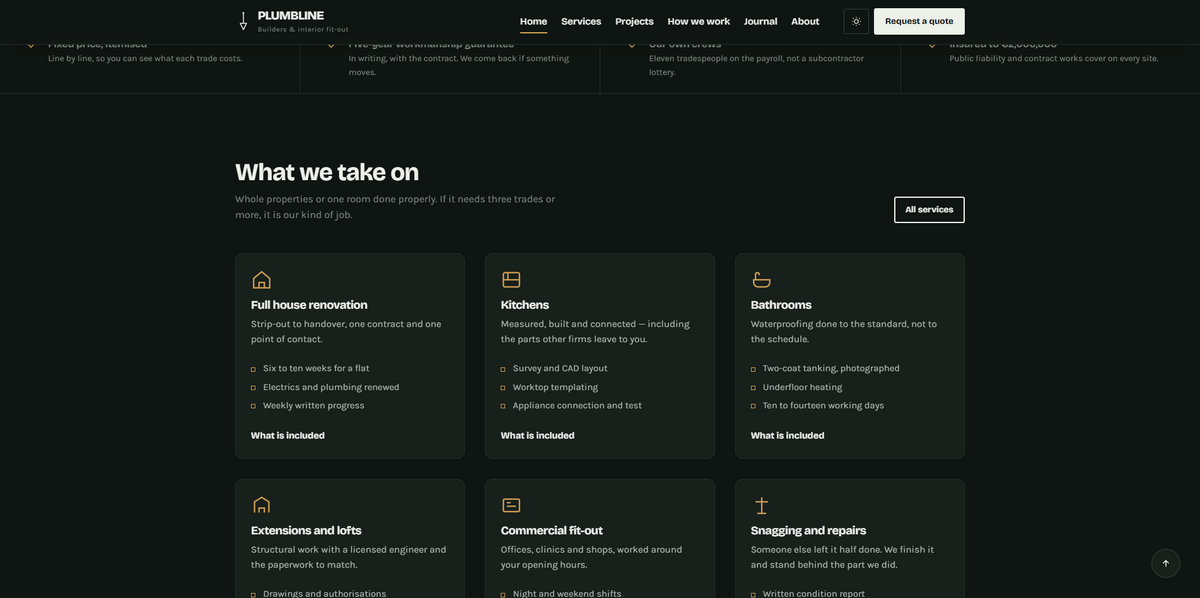Screen dimensions: 1200x598
Task: Click the Commercial fit-out heading
Action: coord(552,530)
